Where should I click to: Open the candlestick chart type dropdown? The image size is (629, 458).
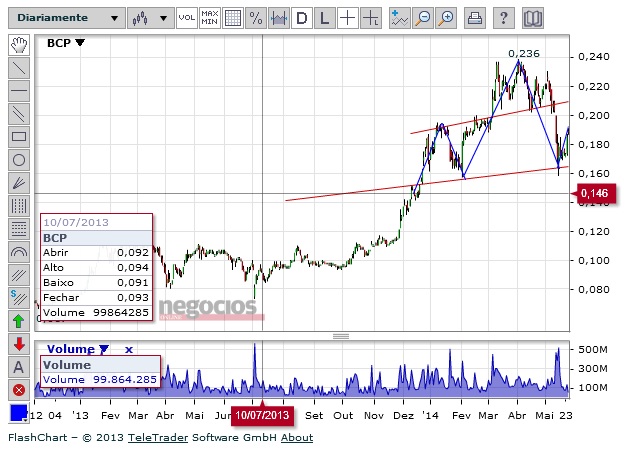[151, 18]
